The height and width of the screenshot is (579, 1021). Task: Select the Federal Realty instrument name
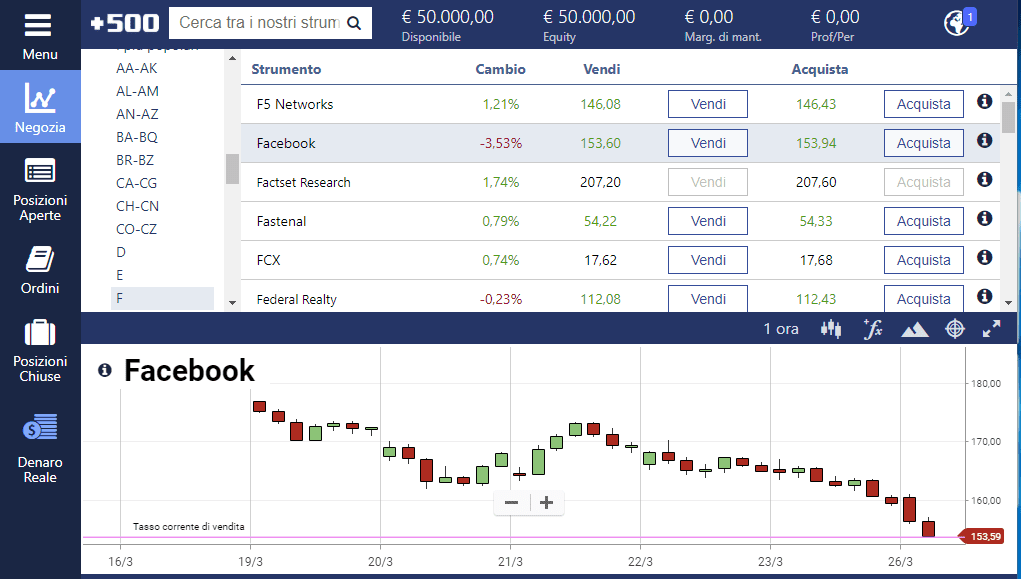point(296,300)
